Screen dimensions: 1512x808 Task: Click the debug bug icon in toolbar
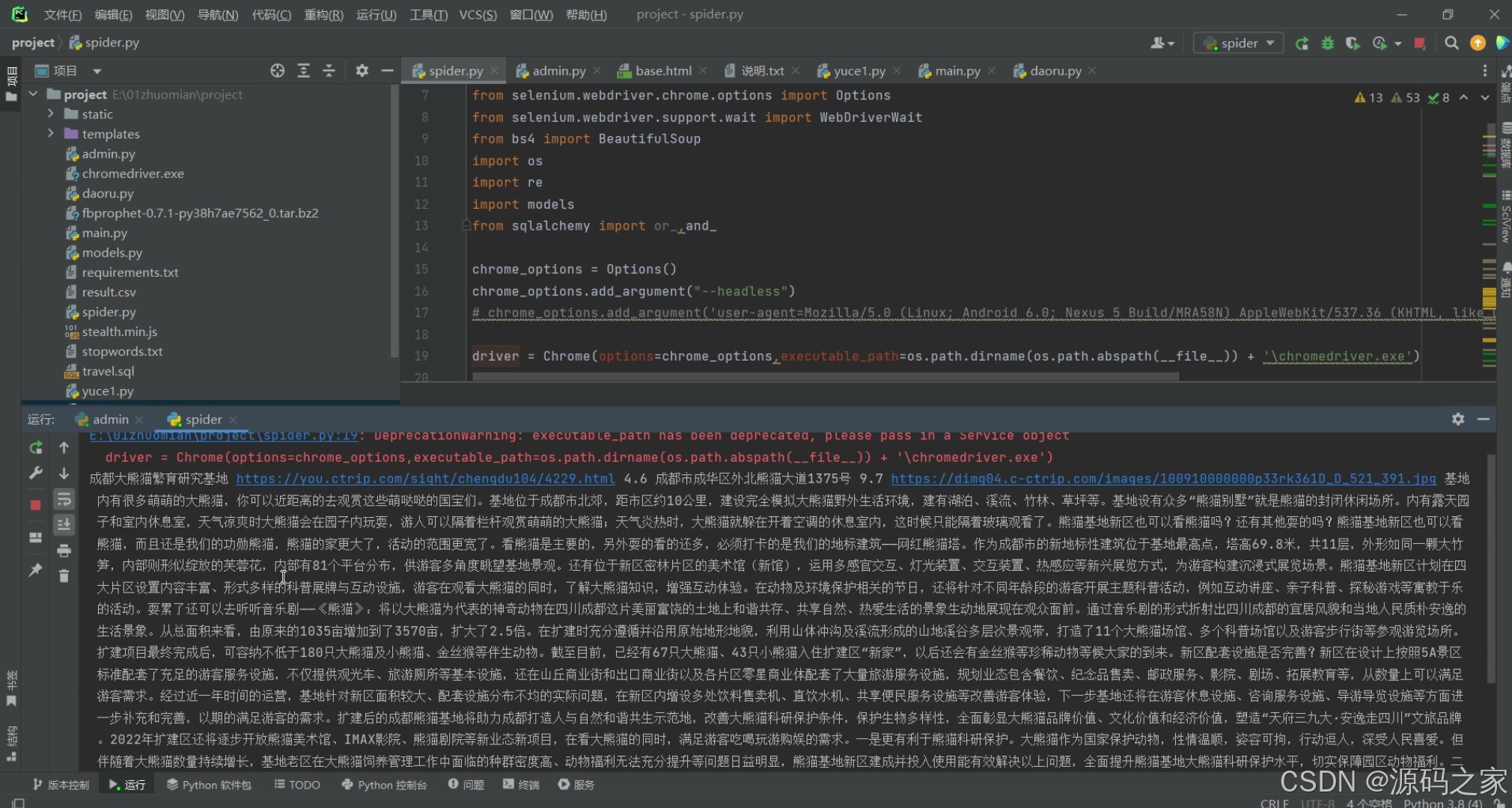(x=1327, y=43)
